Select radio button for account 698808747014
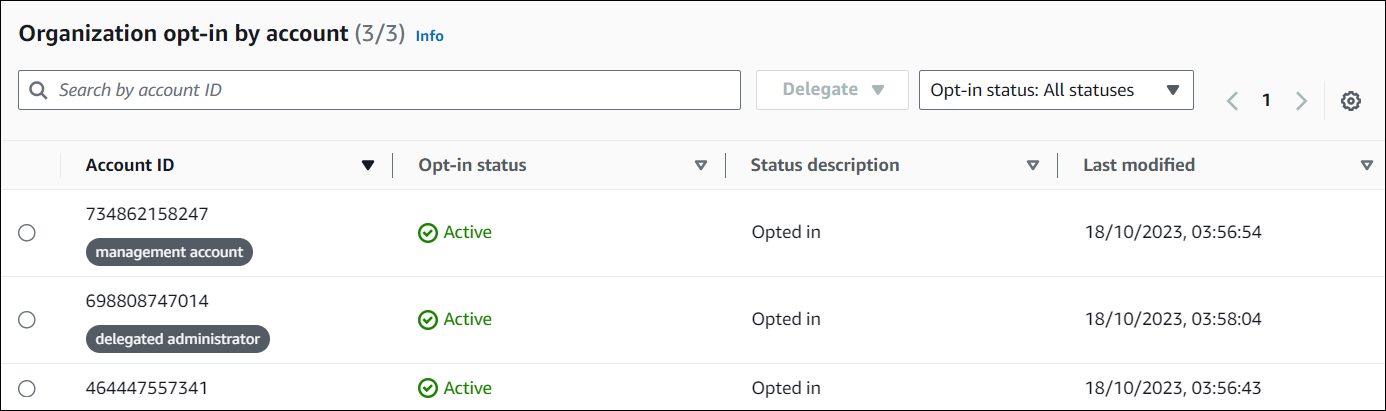 click(x=27, y=320)
